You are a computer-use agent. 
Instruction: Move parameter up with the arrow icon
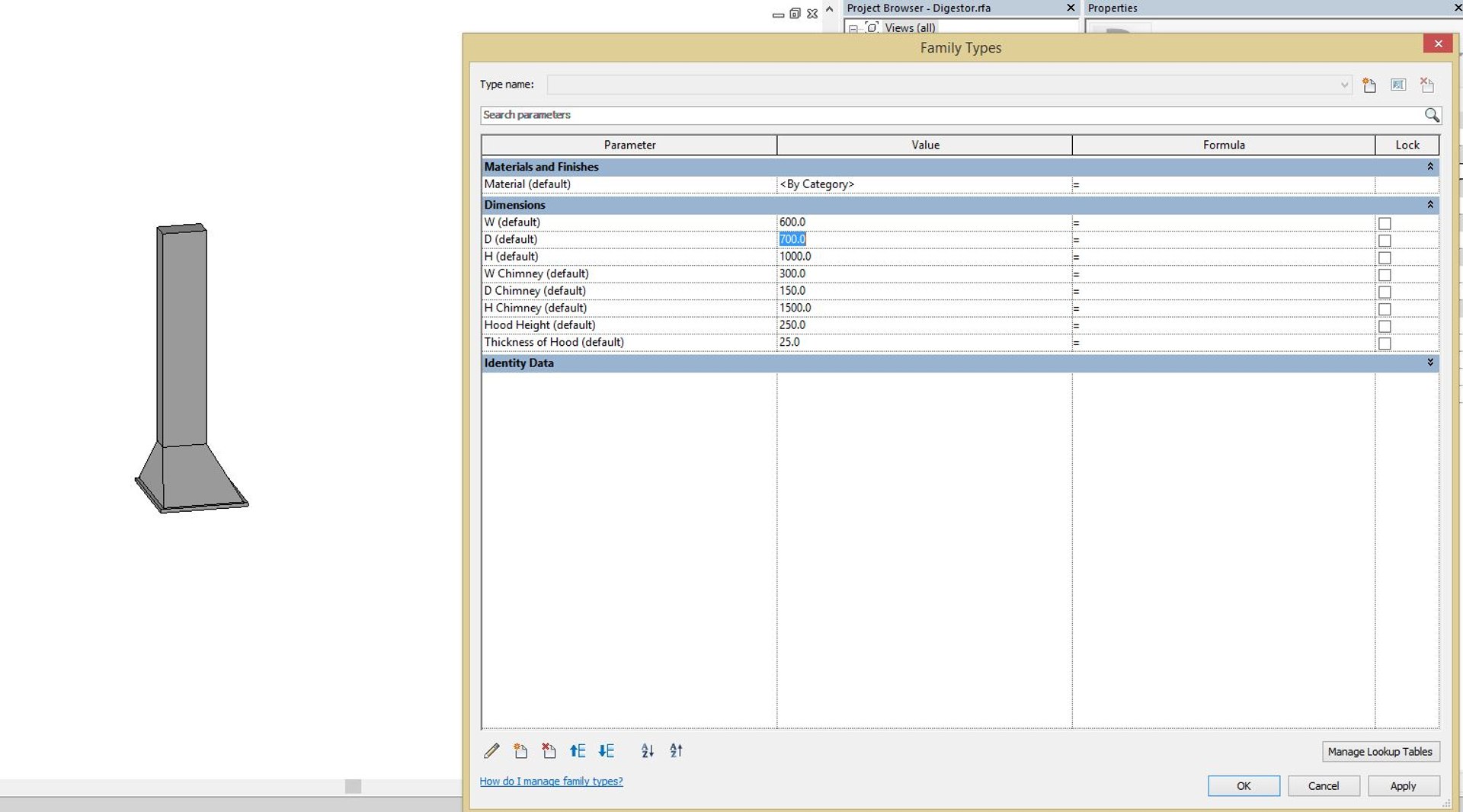pyautogui.click(x=578, y=751)
